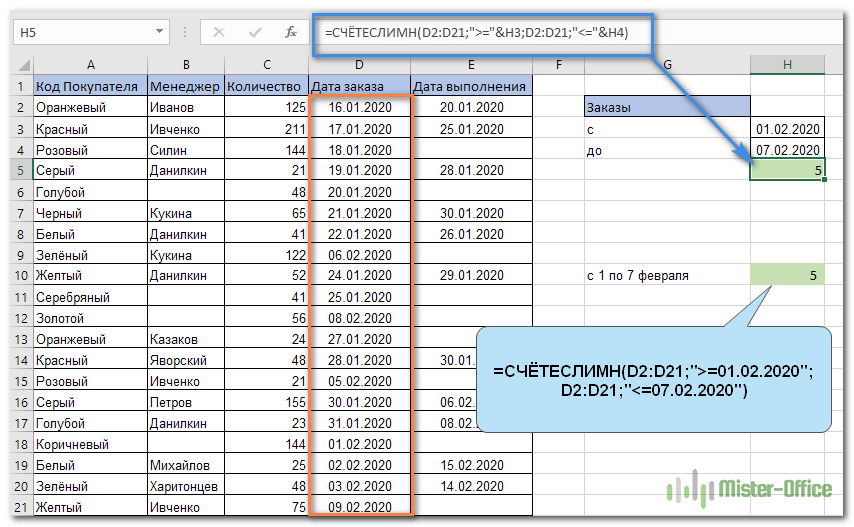Viewport: 854px width, 527px height.
Task: Select cell H3 with date 01.02.2020
Action: click(787, 129)
